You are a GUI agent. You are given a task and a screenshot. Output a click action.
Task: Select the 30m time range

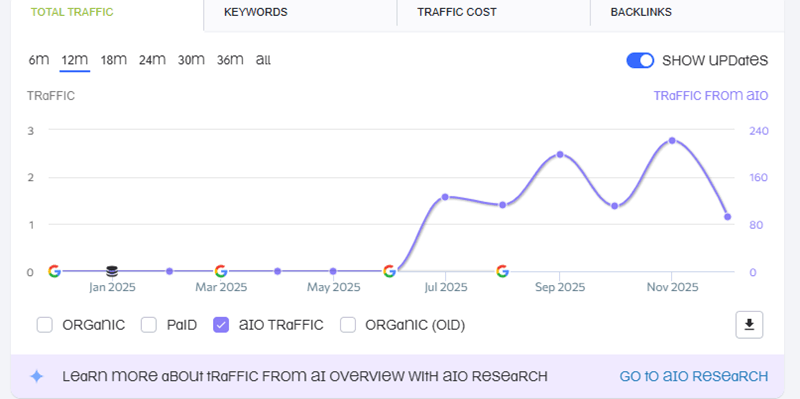point(191,60)
